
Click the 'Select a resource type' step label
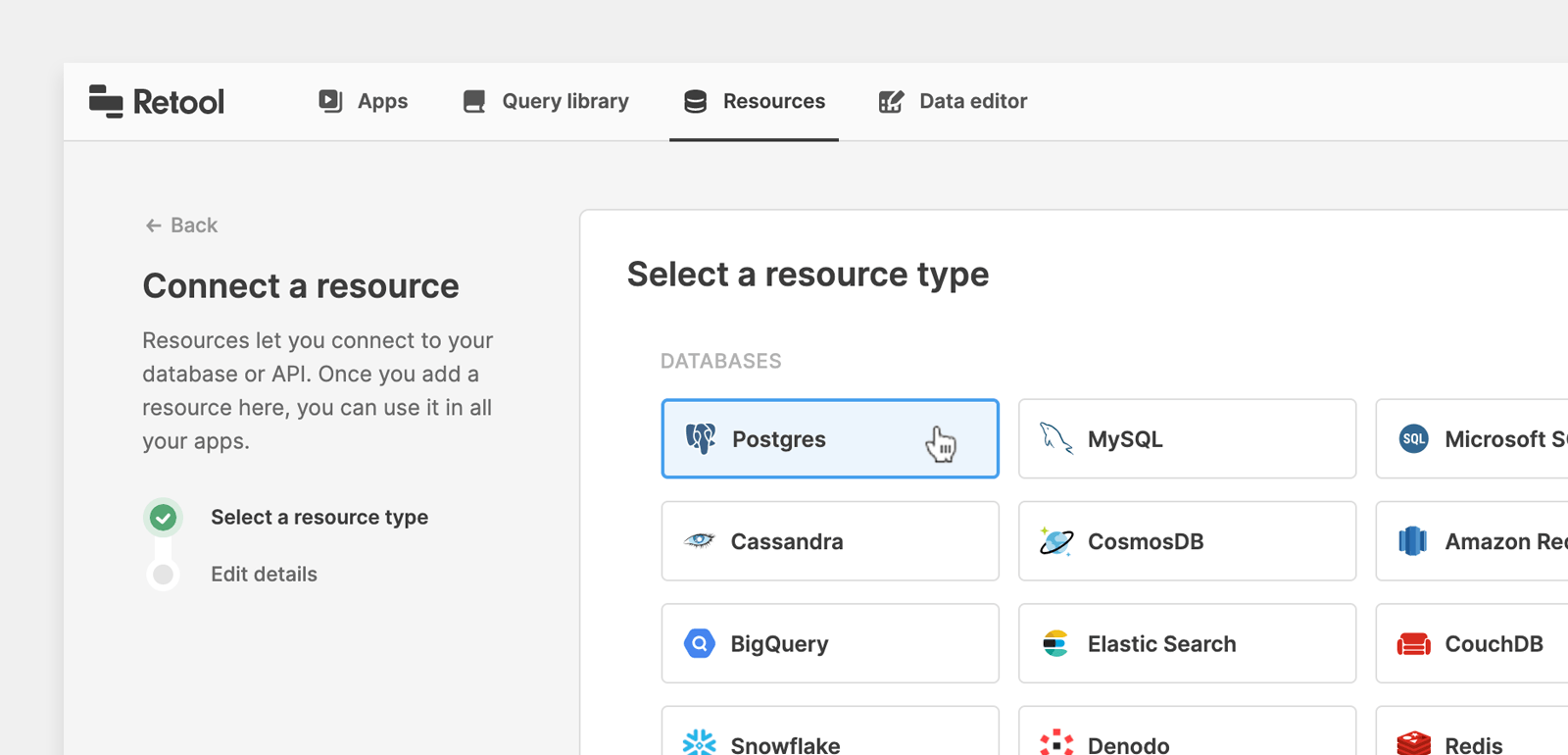[319, 517]
